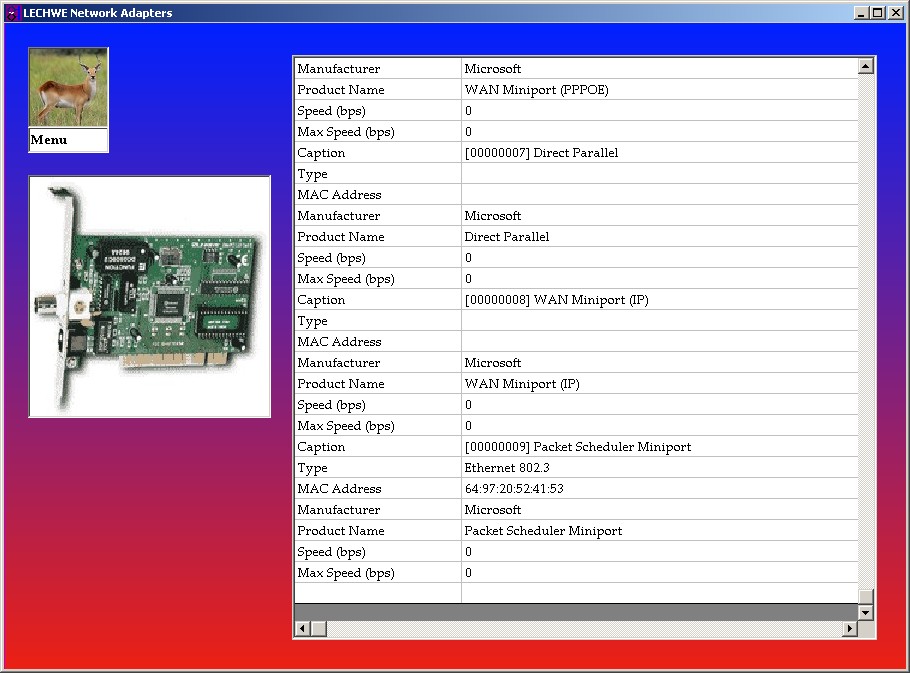Click the vertical scrollbar thumb
910x673 pixels.
tap(866, 597)
